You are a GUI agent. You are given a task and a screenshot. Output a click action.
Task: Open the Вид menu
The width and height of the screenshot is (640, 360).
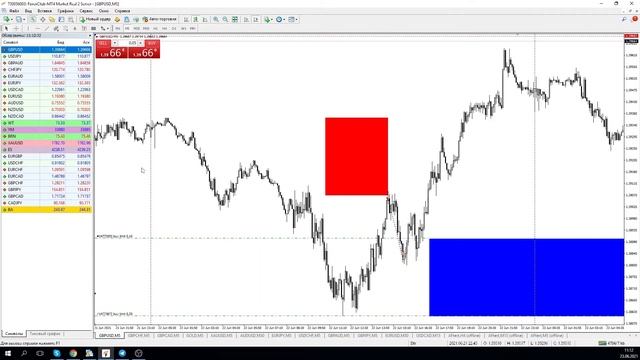(28, 11)
